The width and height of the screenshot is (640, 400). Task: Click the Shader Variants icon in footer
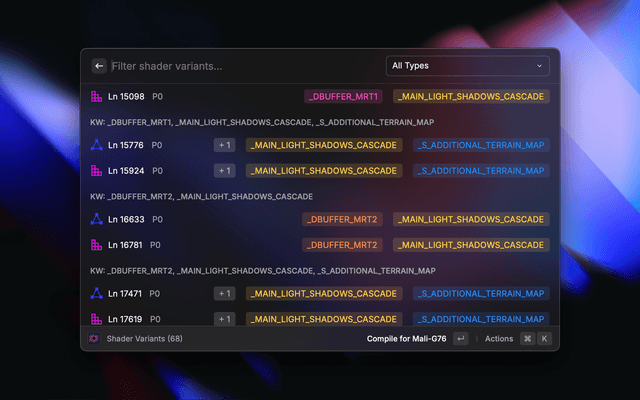point(93,339)
